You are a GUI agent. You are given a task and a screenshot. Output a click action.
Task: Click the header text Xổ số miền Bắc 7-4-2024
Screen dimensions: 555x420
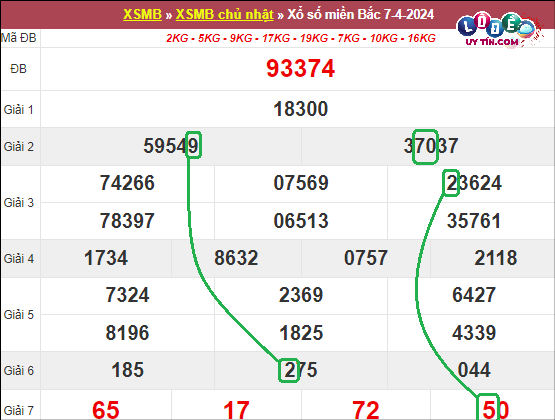coord(360,14)
